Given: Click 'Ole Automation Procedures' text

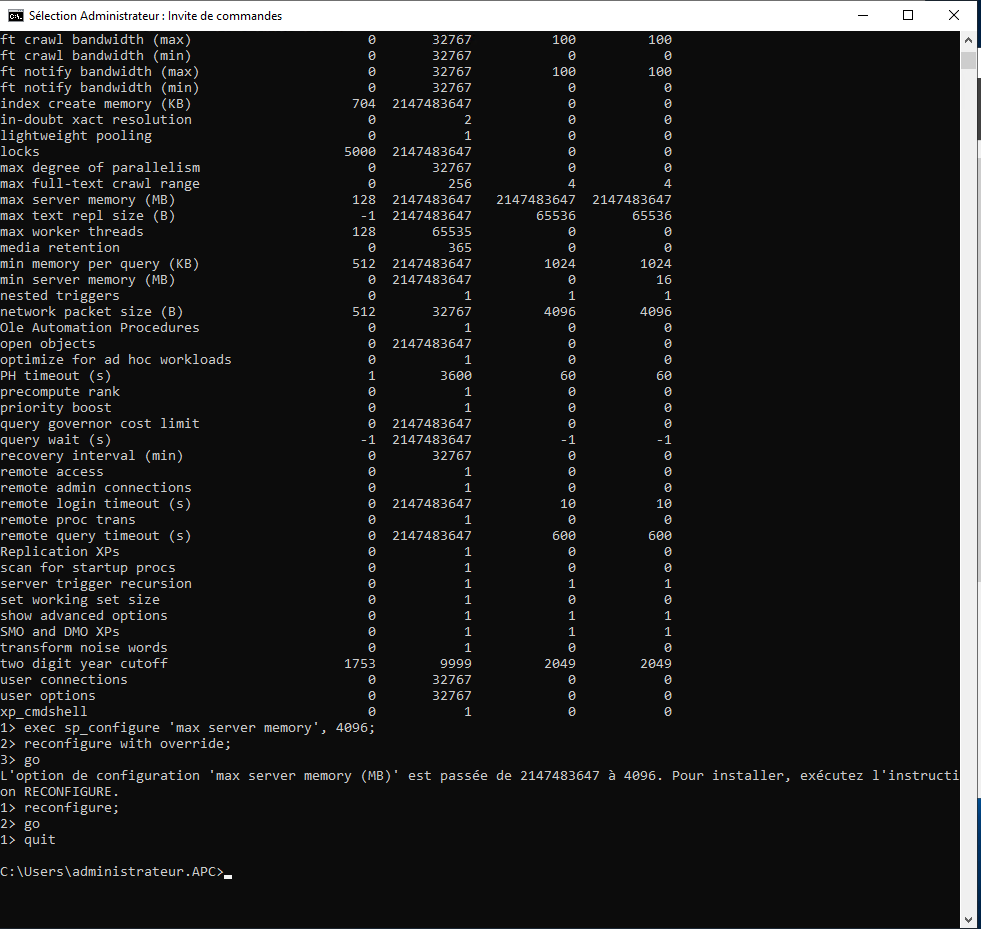Looking at the screenshot, I should pyautogui.click(x=99, y=327).
